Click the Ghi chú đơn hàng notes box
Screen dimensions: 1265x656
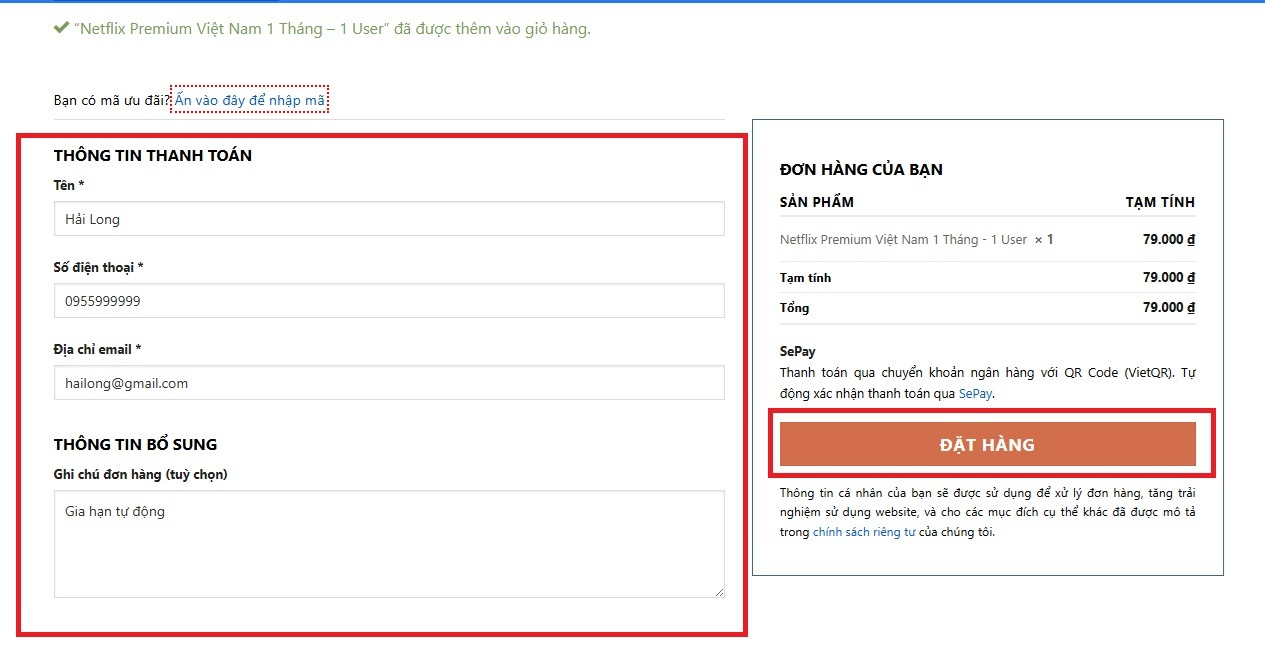tap(388, 540)
